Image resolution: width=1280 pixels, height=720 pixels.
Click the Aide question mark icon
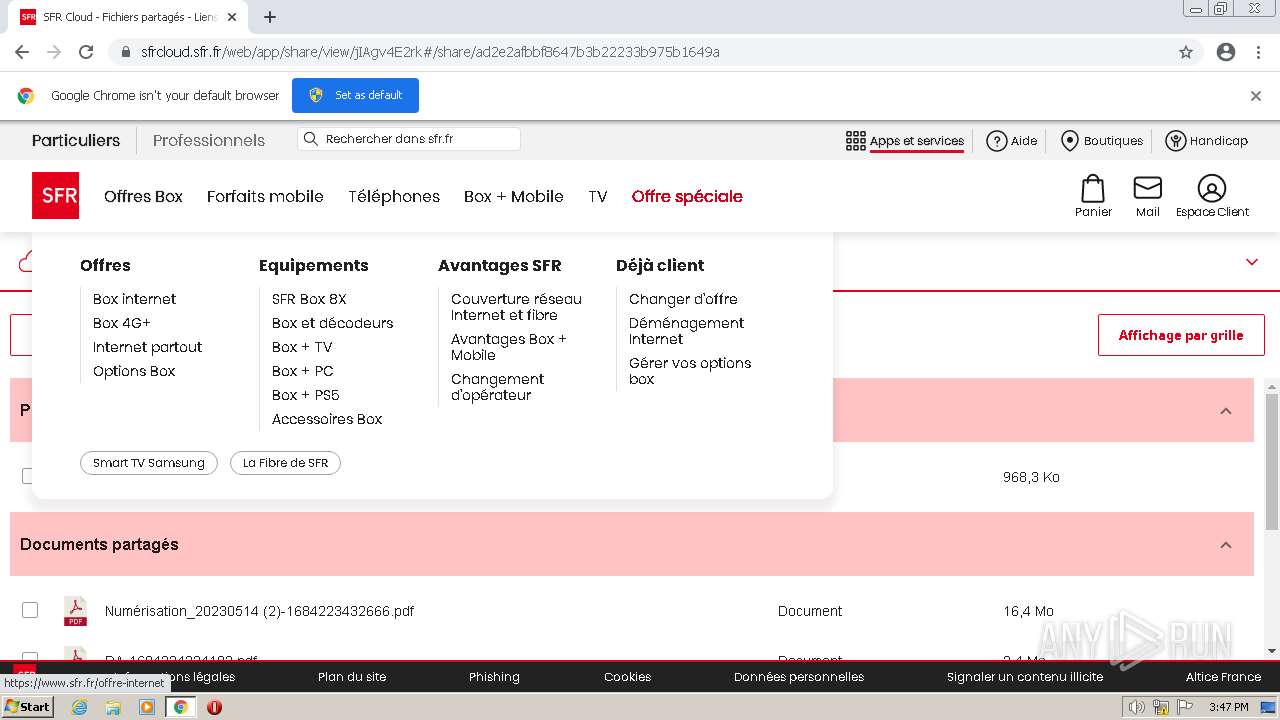(996, 141)
